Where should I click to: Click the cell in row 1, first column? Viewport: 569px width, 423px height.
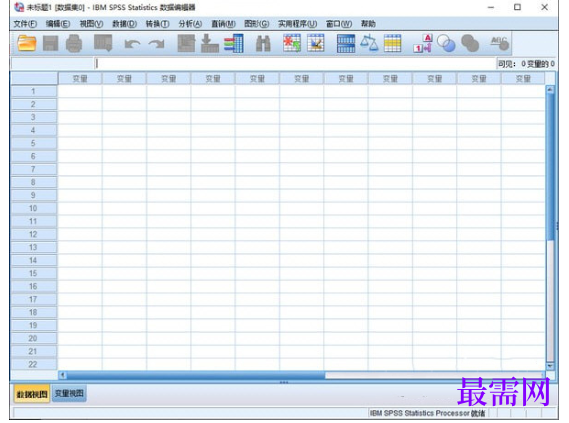(80, 91)
